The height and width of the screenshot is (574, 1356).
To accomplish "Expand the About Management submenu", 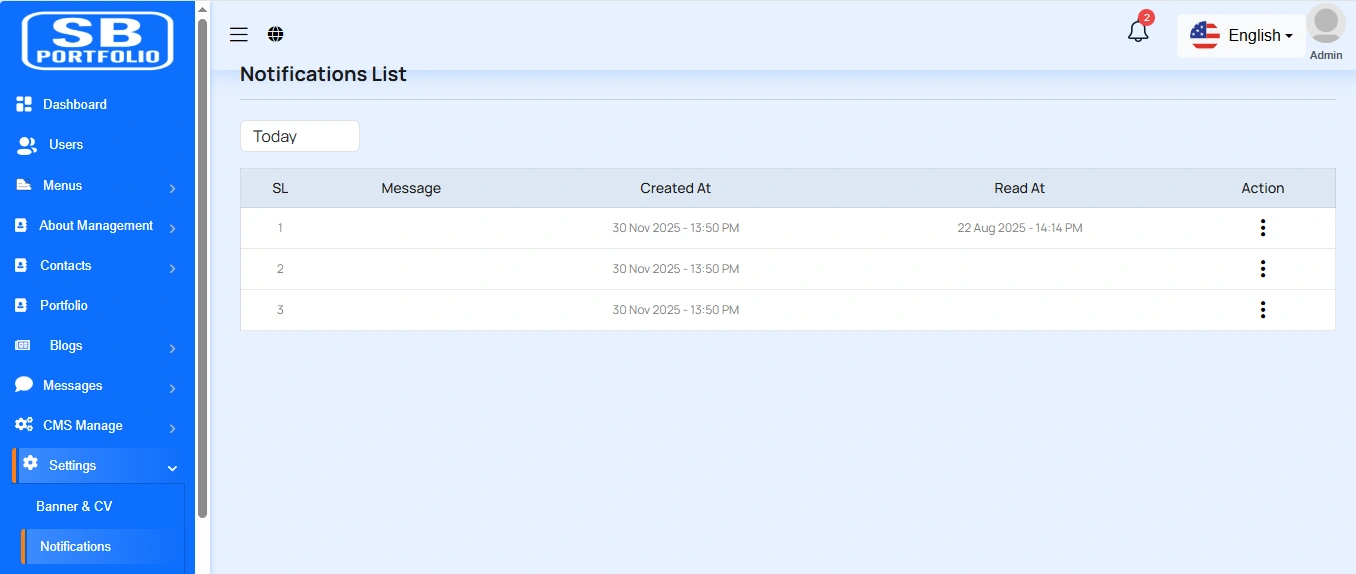I will coord(96,226).
